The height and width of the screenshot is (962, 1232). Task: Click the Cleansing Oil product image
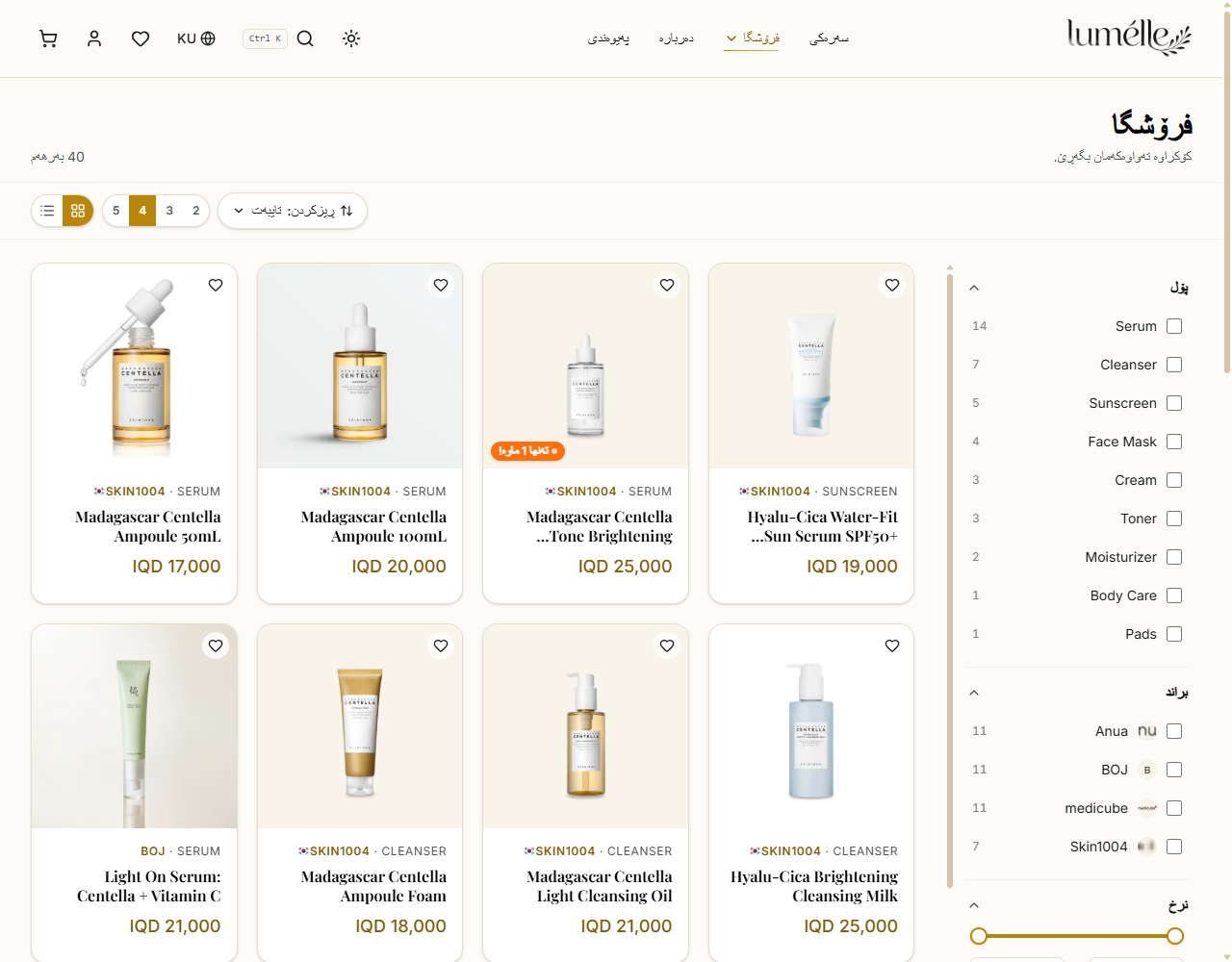pos(585,726)
